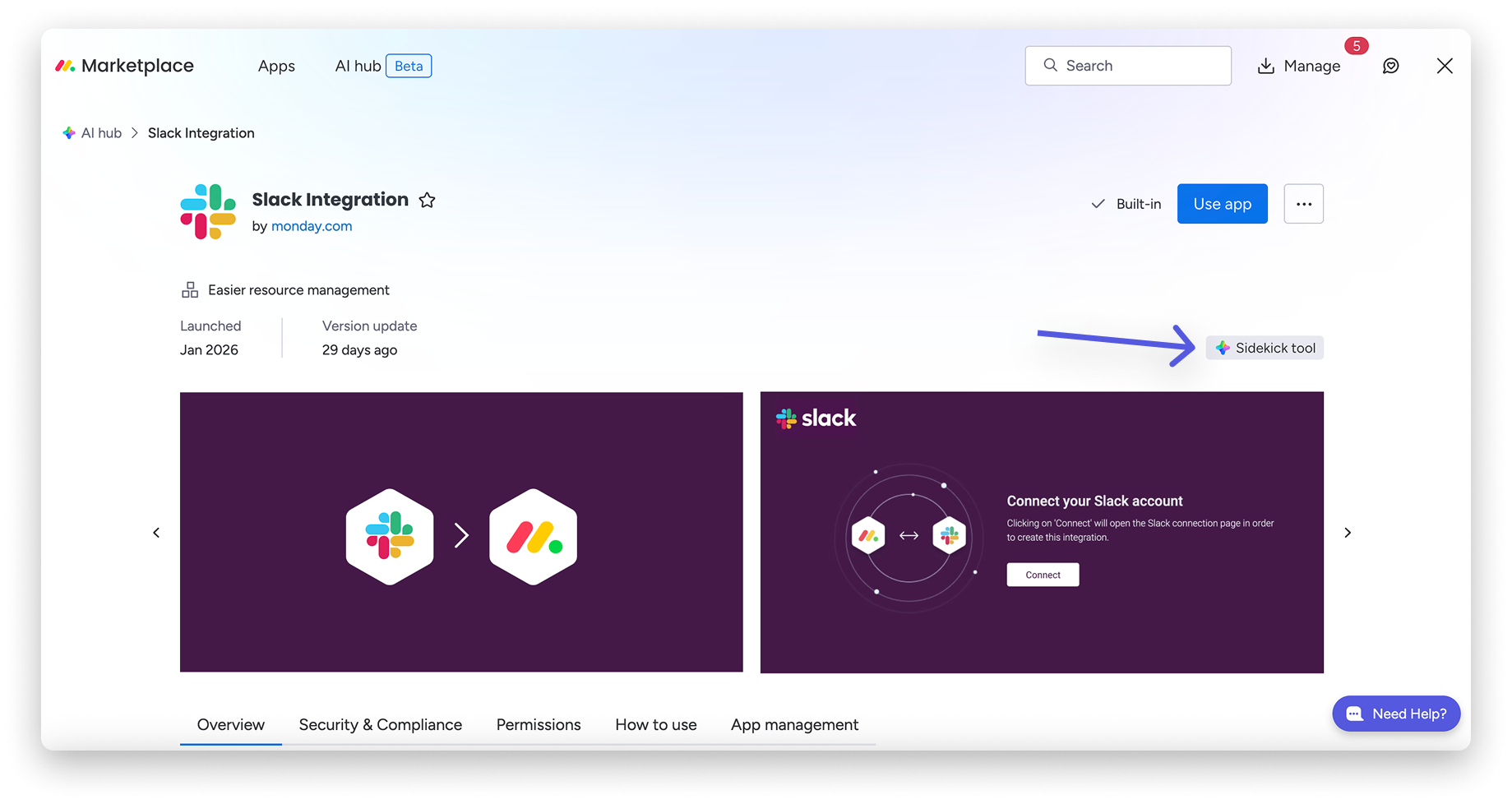Close the Marketplace window

(x=1445, y=66)
